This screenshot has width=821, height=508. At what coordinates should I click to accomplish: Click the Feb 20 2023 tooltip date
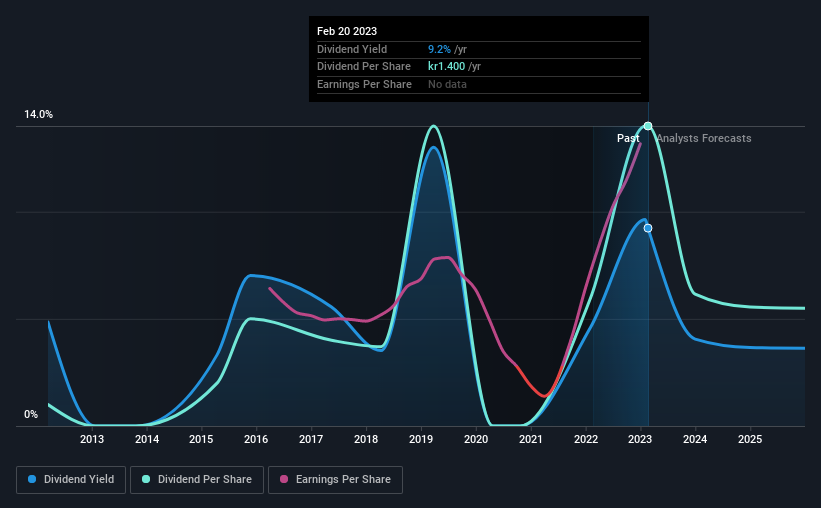pyautogui.click(x=347, y=31)
